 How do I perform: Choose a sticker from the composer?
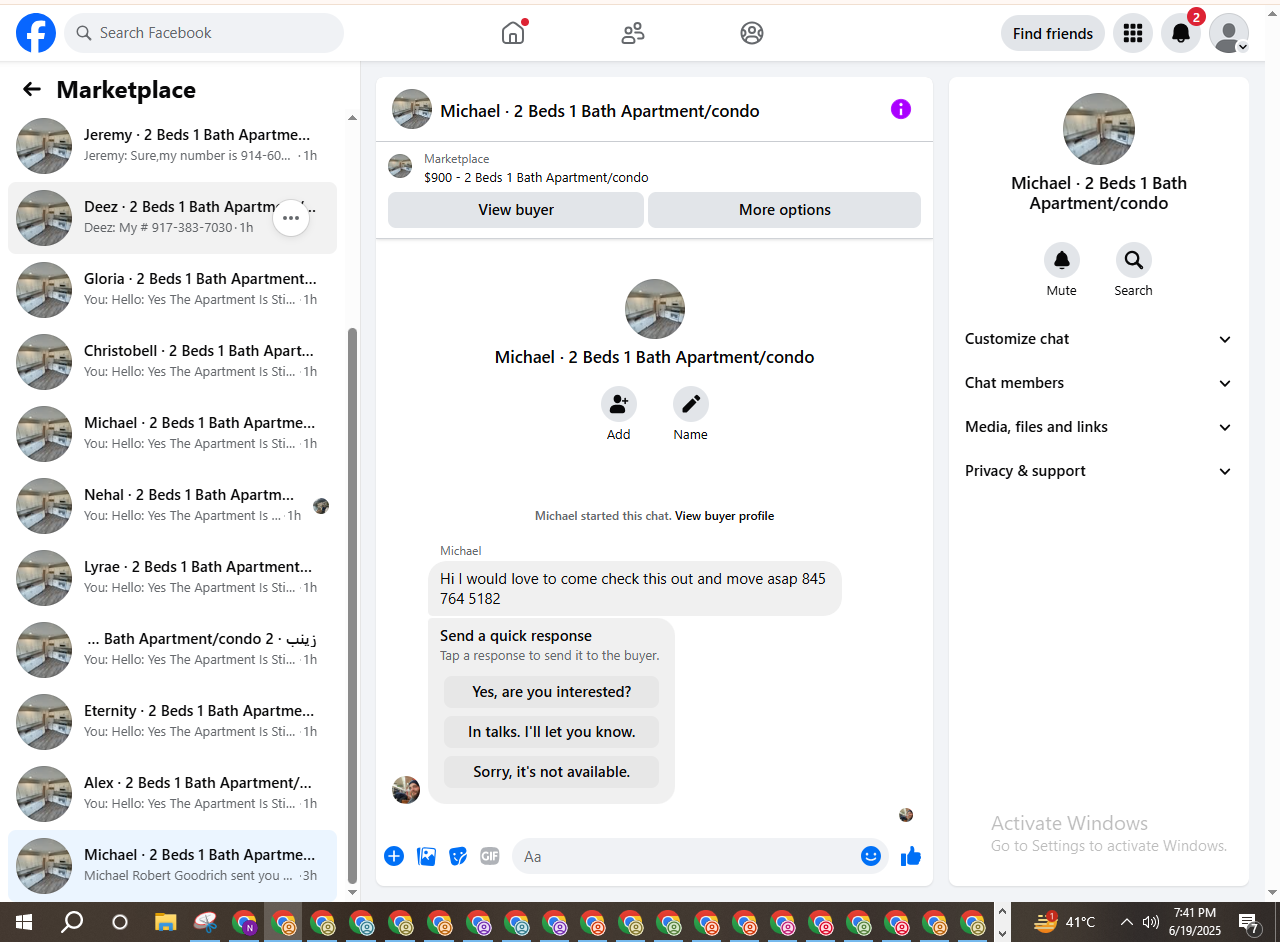[x=458, y=856]
